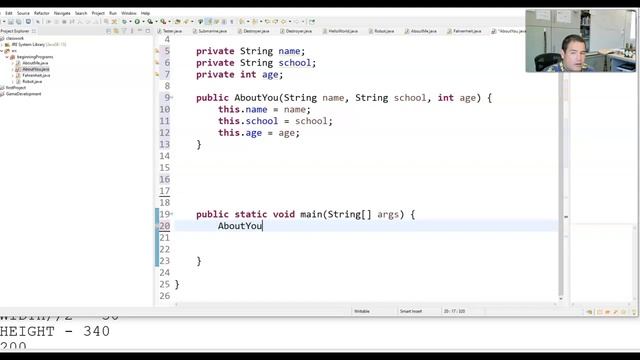Open the Window menu
Image resolution: width=640 pixels, height=360 pixels.
129,13
